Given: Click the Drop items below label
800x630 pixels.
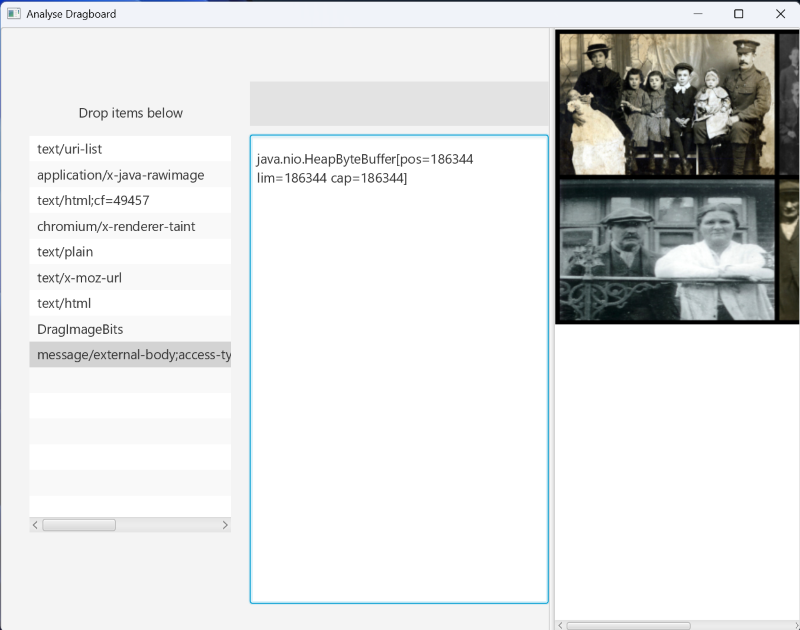Looking at the screenshot, I should click(x=131, y=113).
